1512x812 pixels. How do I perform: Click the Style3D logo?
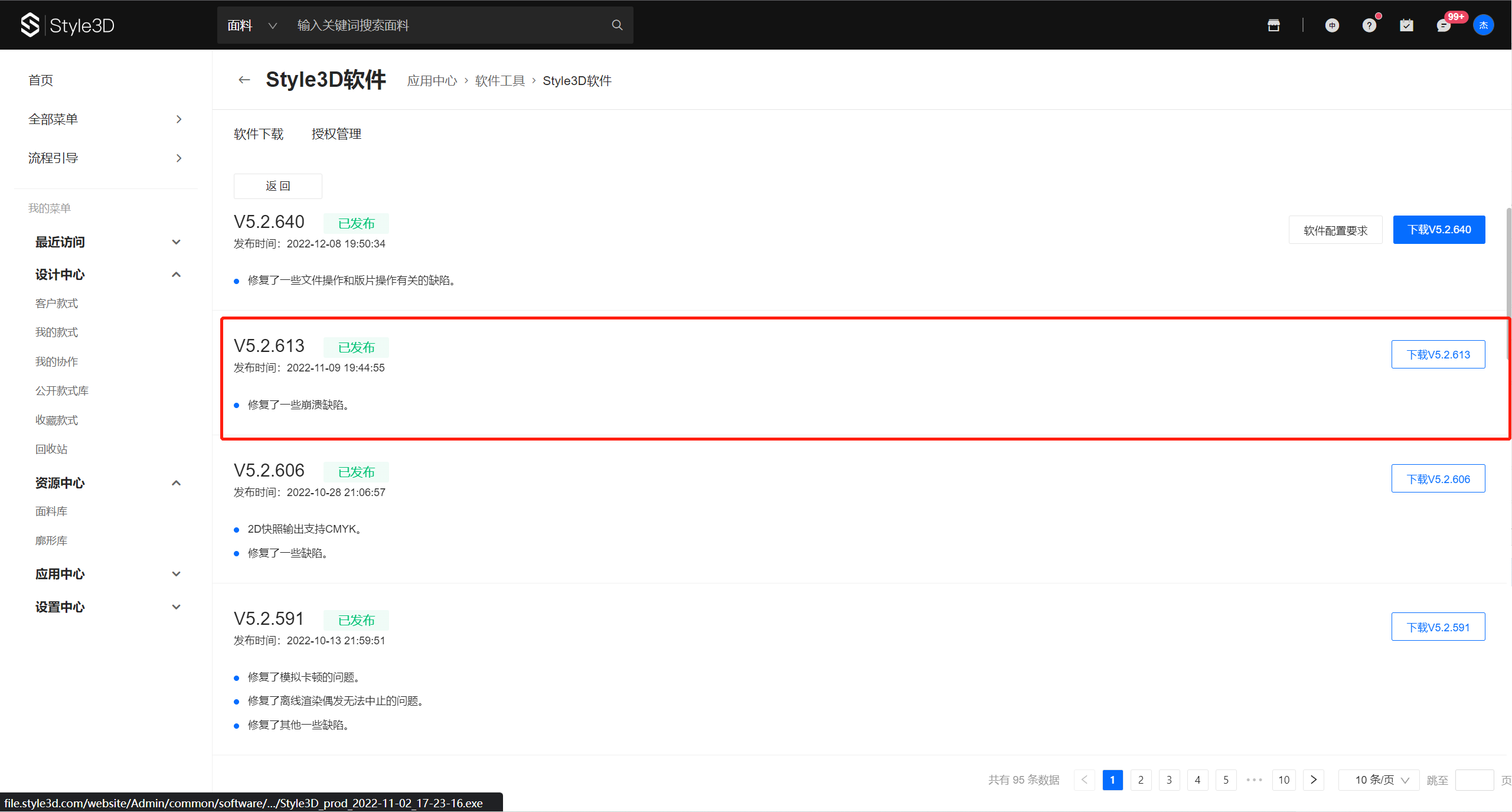coord(67,25)
